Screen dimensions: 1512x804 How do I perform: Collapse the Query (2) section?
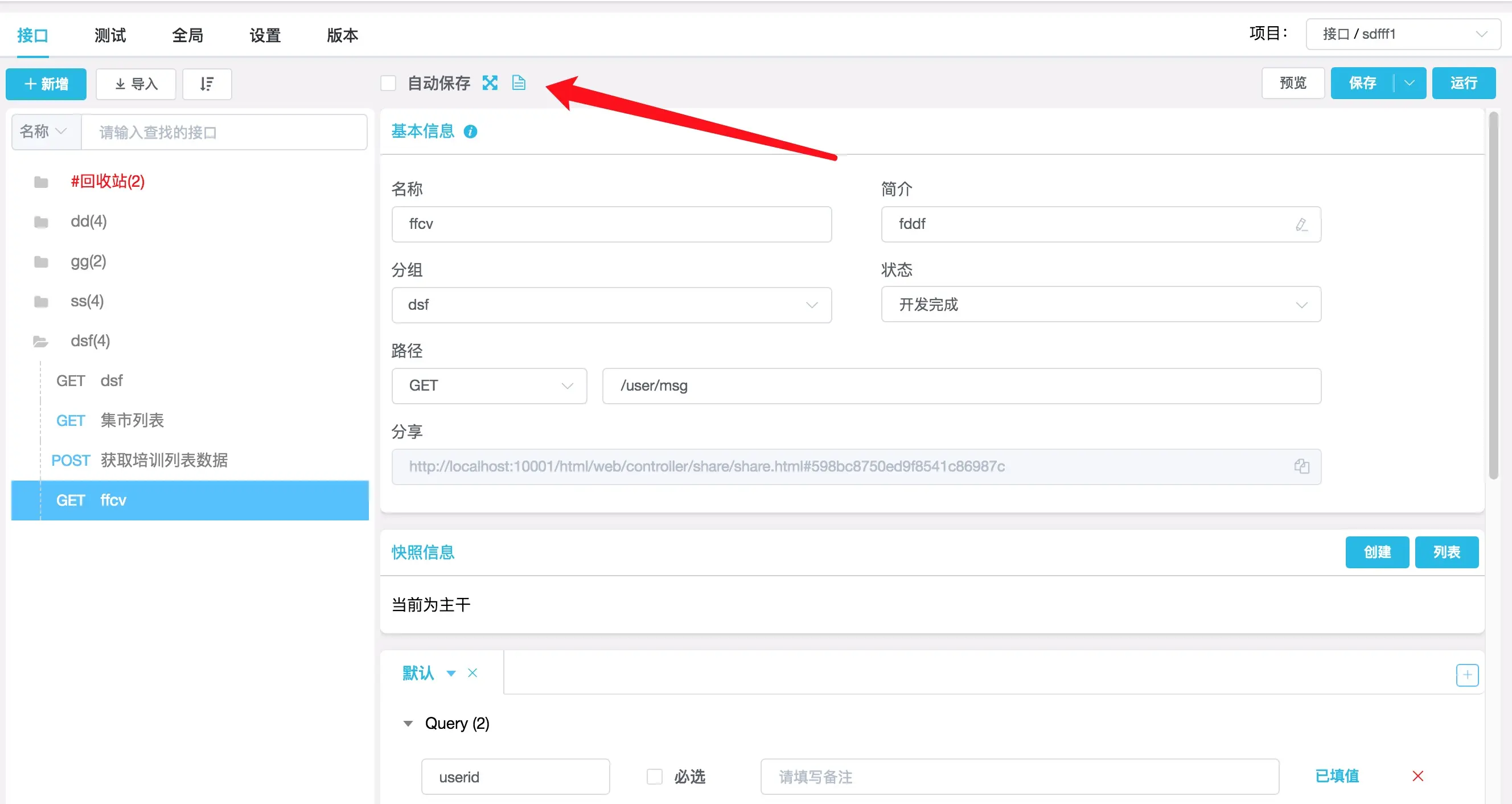[x=408, y=724]
